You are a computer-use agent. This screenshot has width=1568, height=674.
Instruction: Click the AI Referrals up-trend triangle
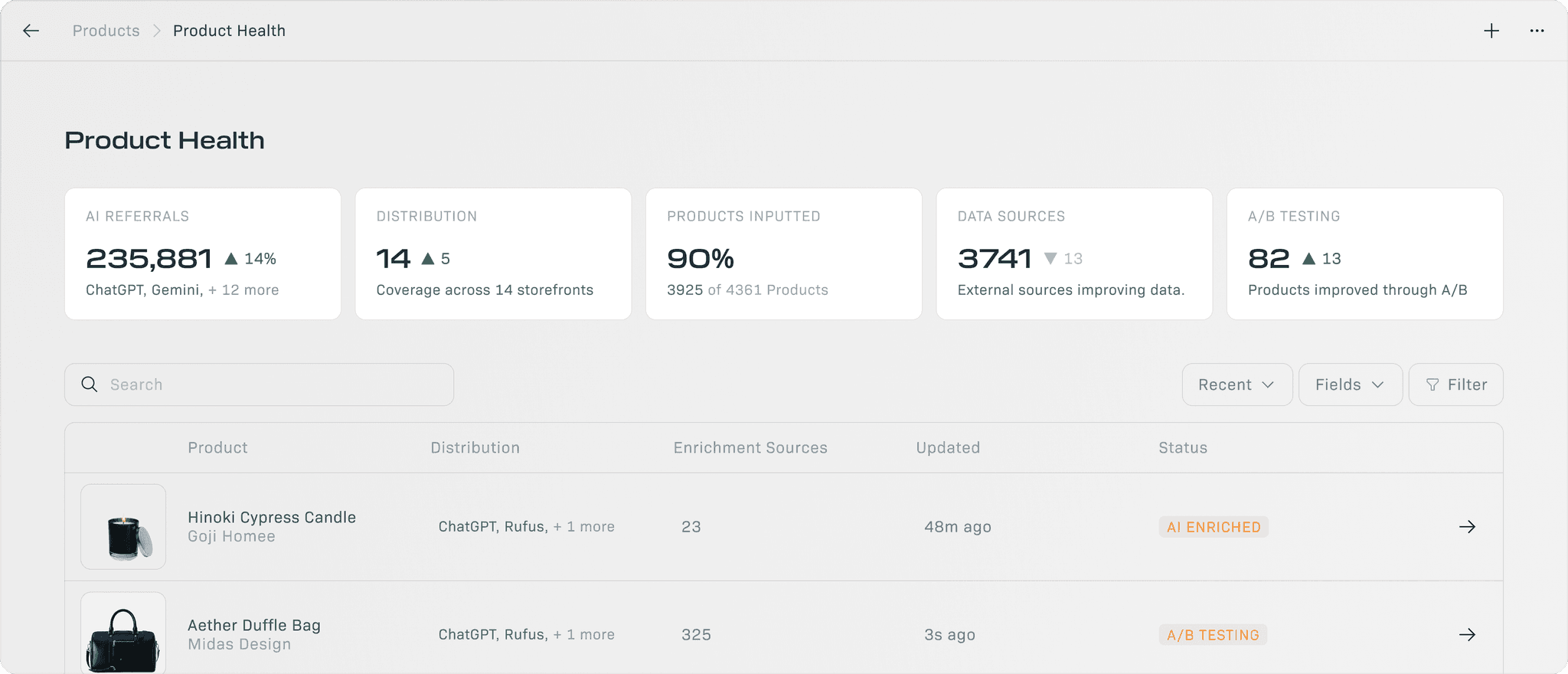coord(231,259)
